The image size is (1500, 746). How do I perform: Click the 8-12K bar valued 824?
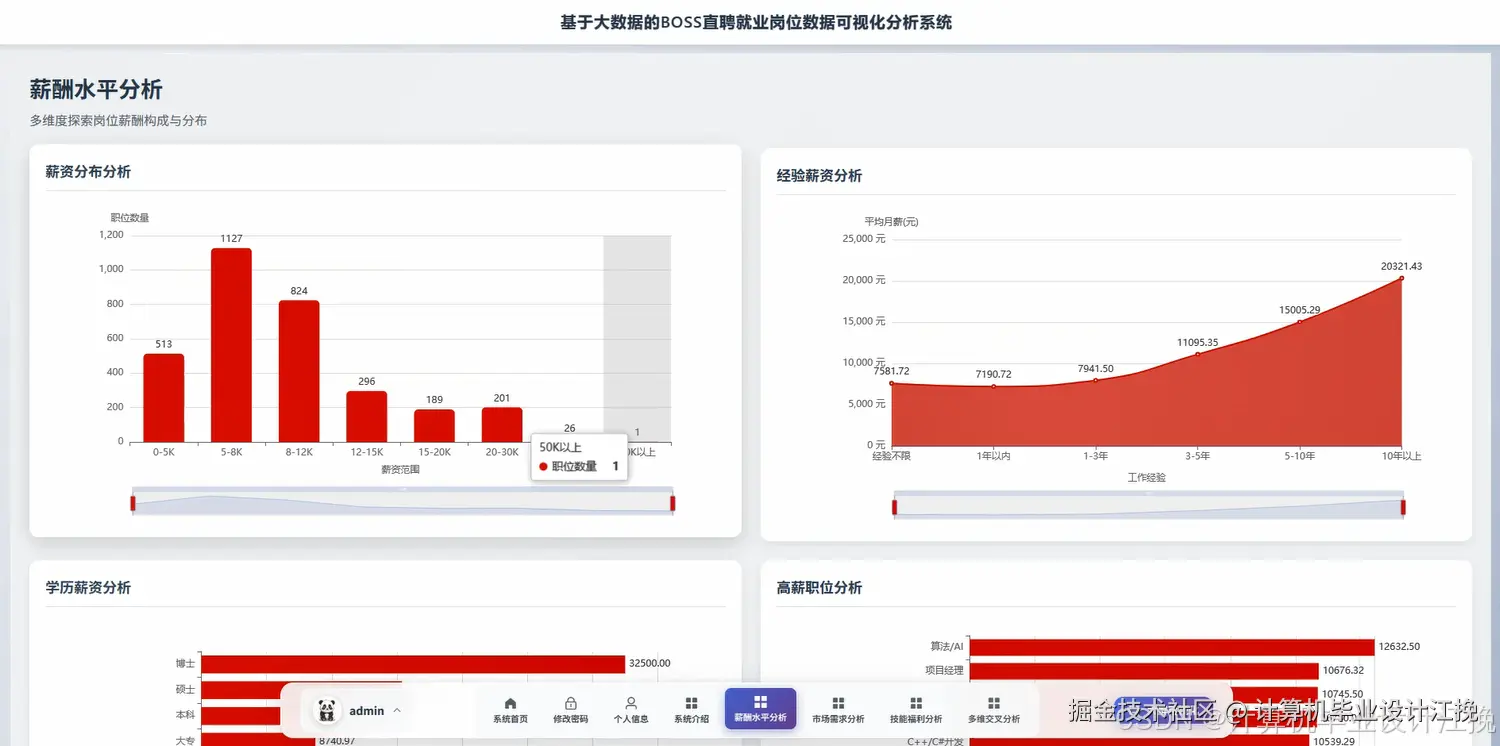[299, 371]
